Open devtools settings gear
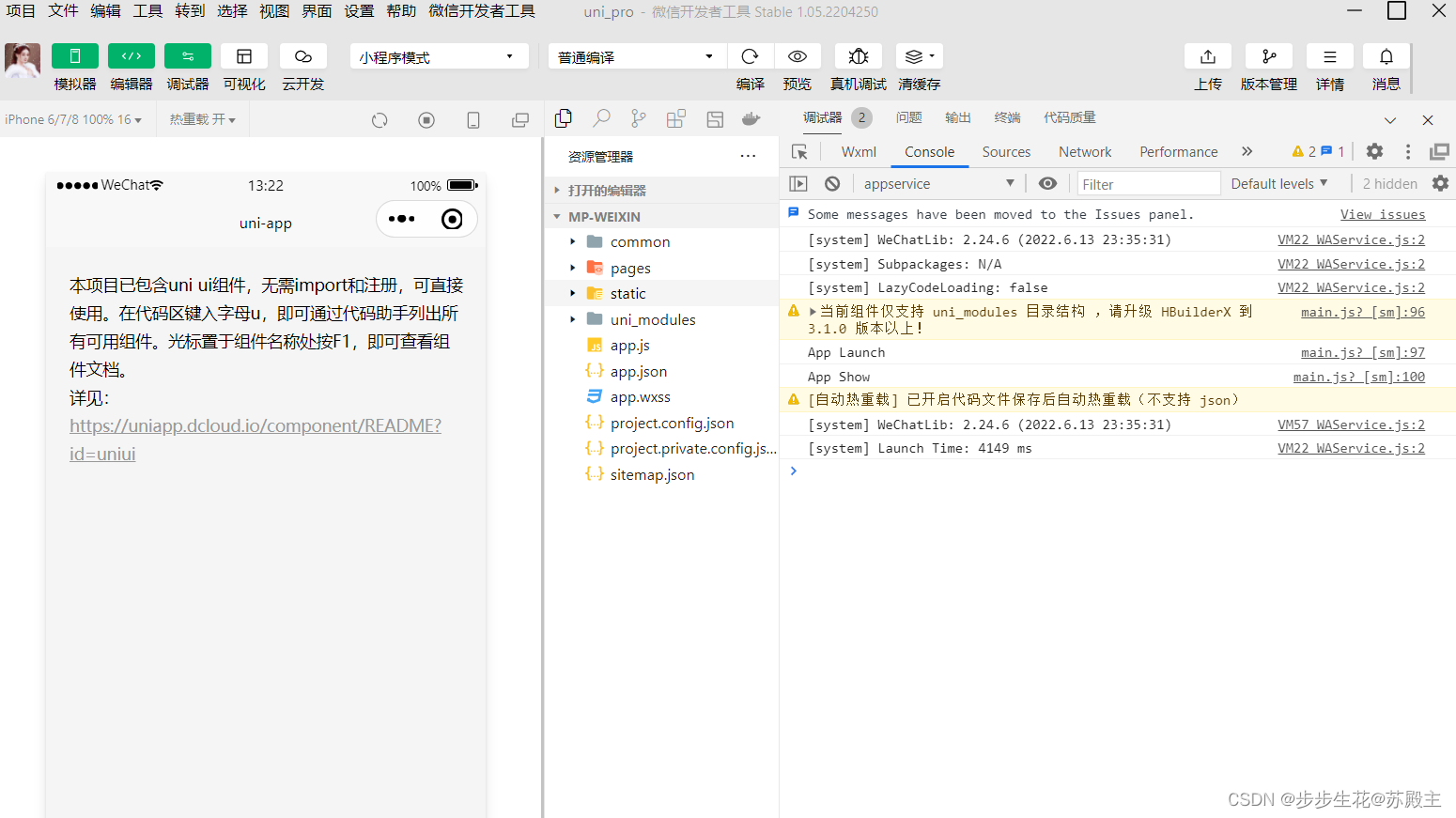The width and height of the screenshot is (1456, 818). 1374,151
